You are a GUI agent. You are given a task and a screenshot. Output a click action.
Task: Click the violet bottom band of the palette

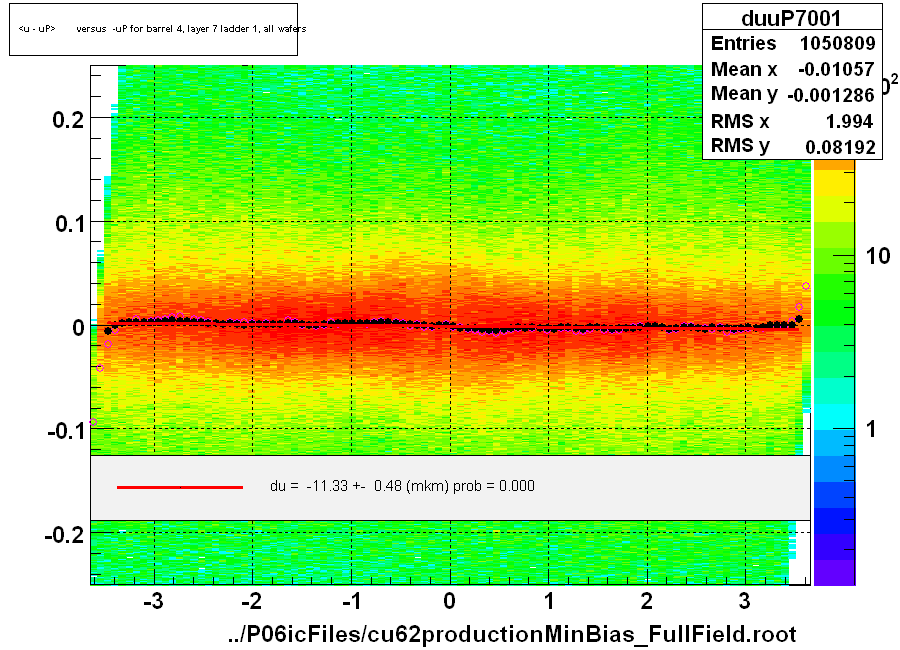pyautogui.click(x=835, y=573)
